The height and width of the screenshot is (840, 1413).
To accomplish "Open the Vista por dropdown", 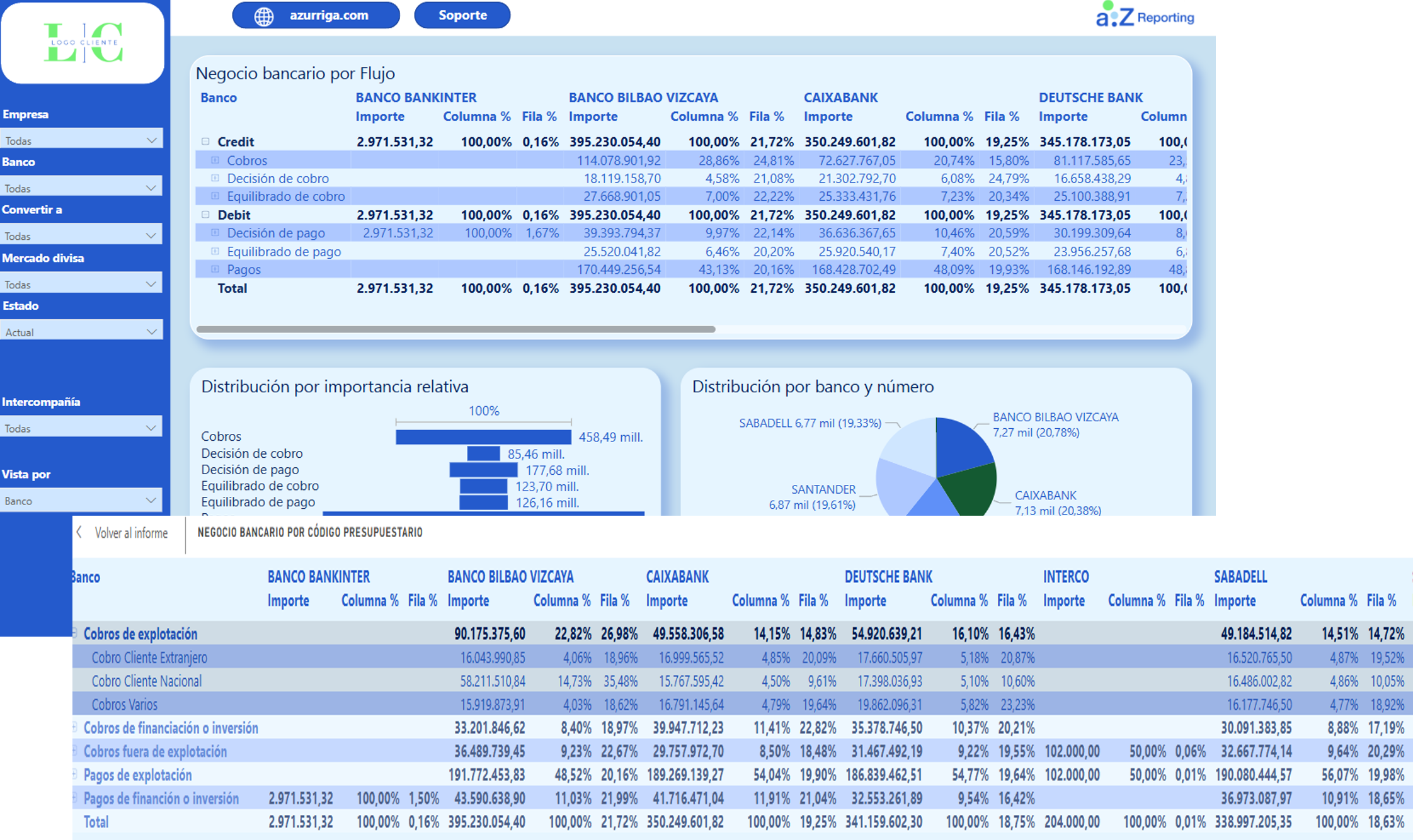I will (81, 501).
